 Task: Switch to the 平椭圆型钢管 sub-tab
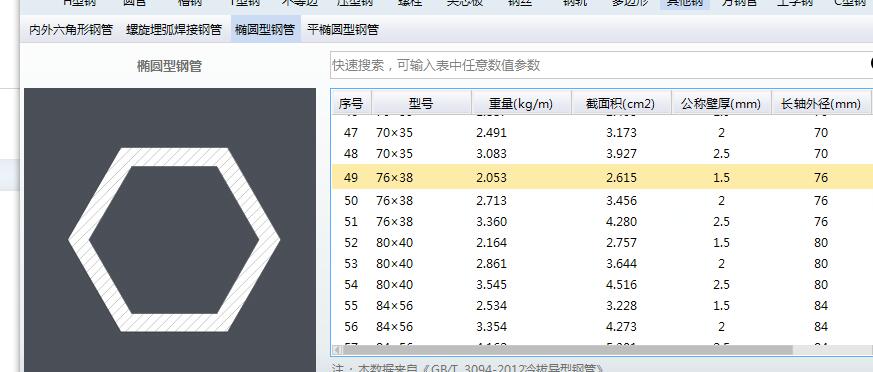(x=342, y=30)
